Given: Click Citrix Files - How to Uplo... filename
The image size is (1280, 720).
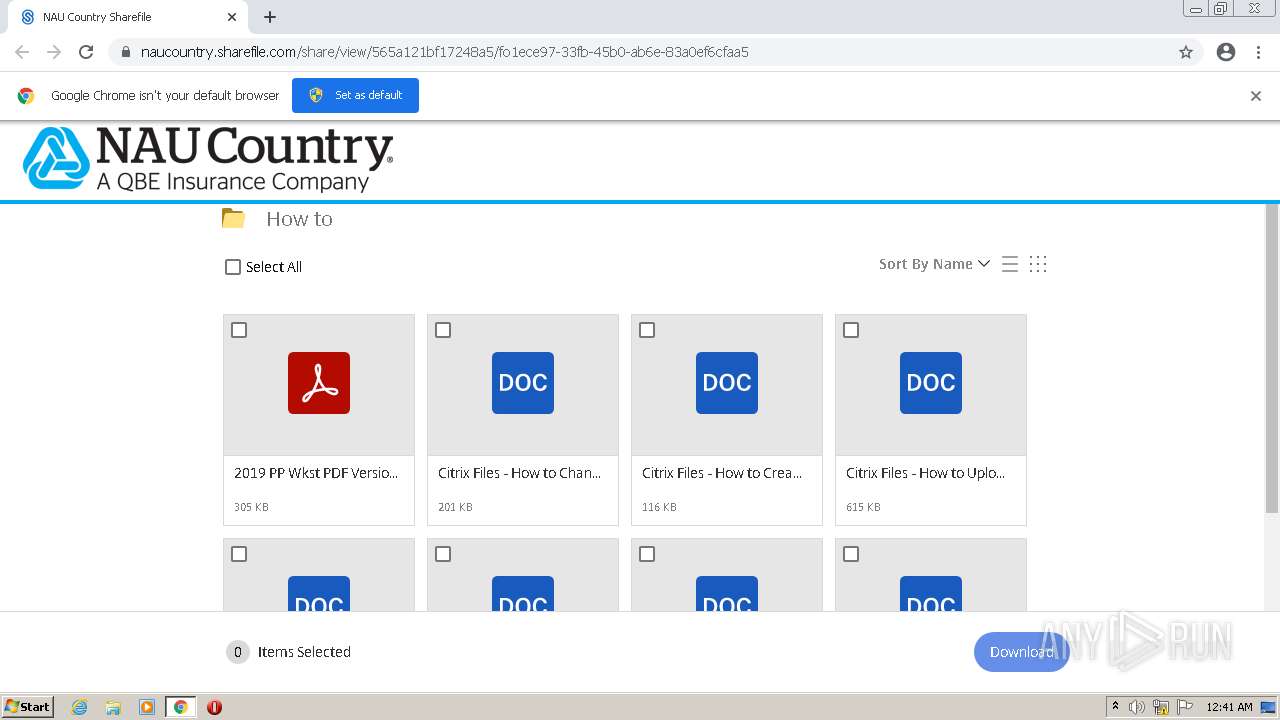Looking at the screenshot, I should click(x=926, y=473).
